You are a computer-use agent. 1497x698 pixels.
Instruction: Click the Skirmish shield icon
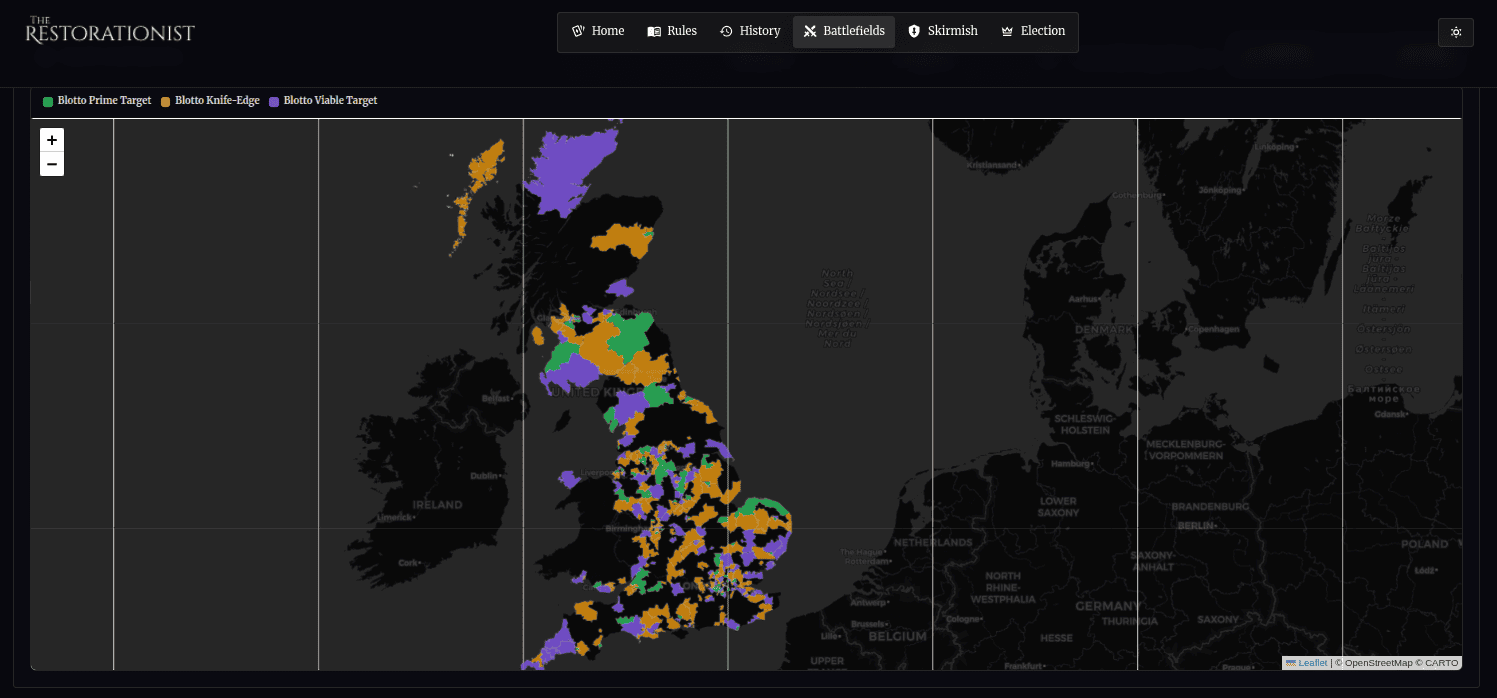coord(914,31)
